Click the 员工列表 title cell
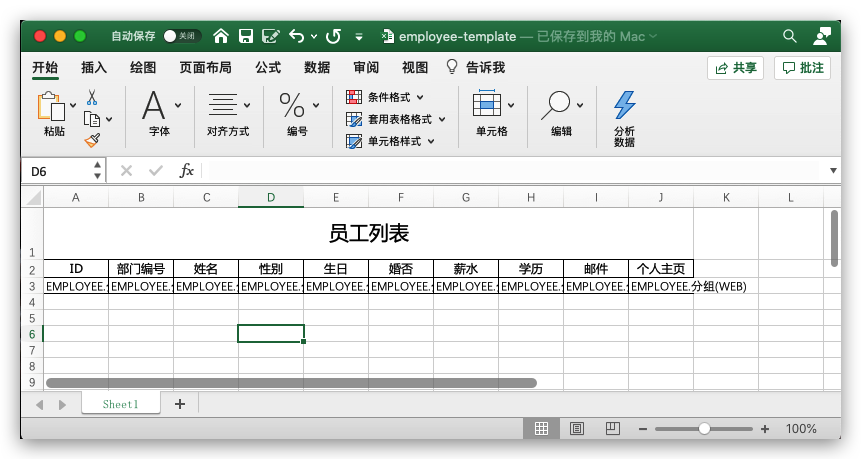The width and height of the screenshot is (861, 459). (368, 233)
